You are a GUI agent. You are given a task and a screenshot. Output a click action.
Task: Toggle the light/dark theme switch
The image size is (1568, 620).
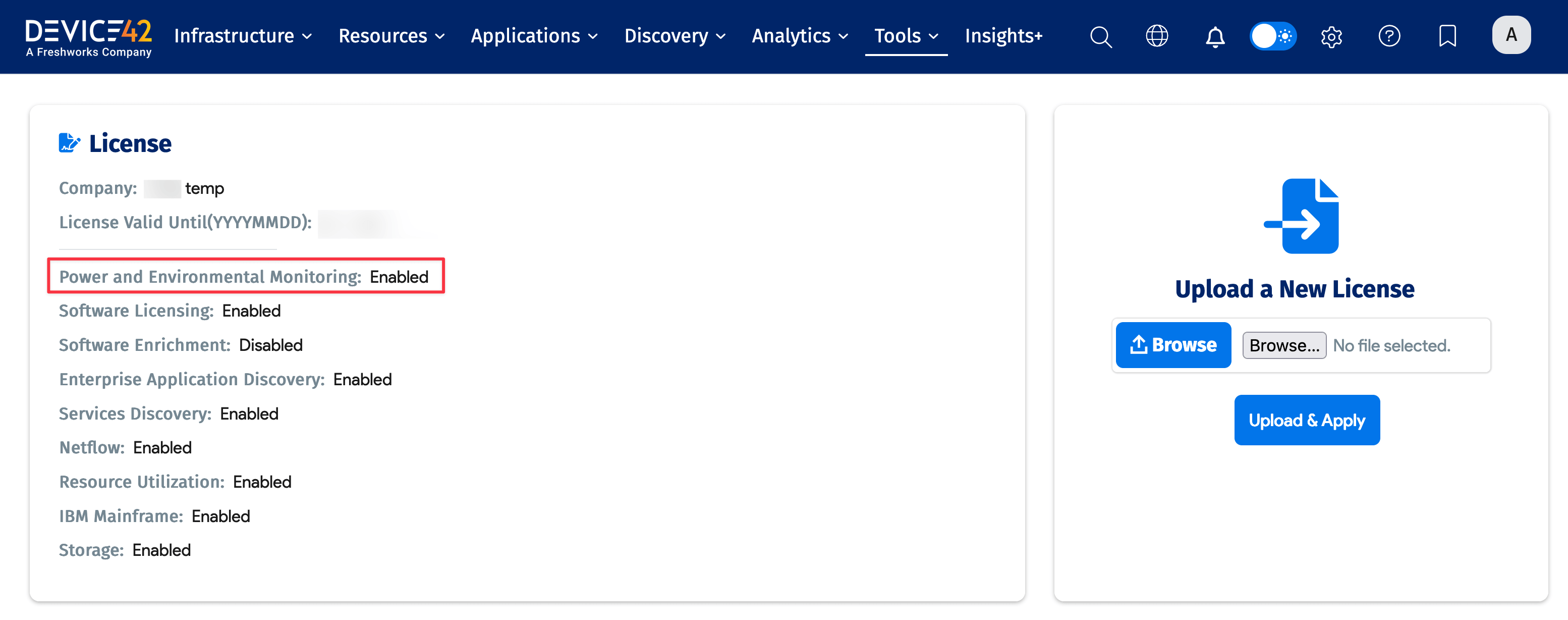tap(1273, 36)
